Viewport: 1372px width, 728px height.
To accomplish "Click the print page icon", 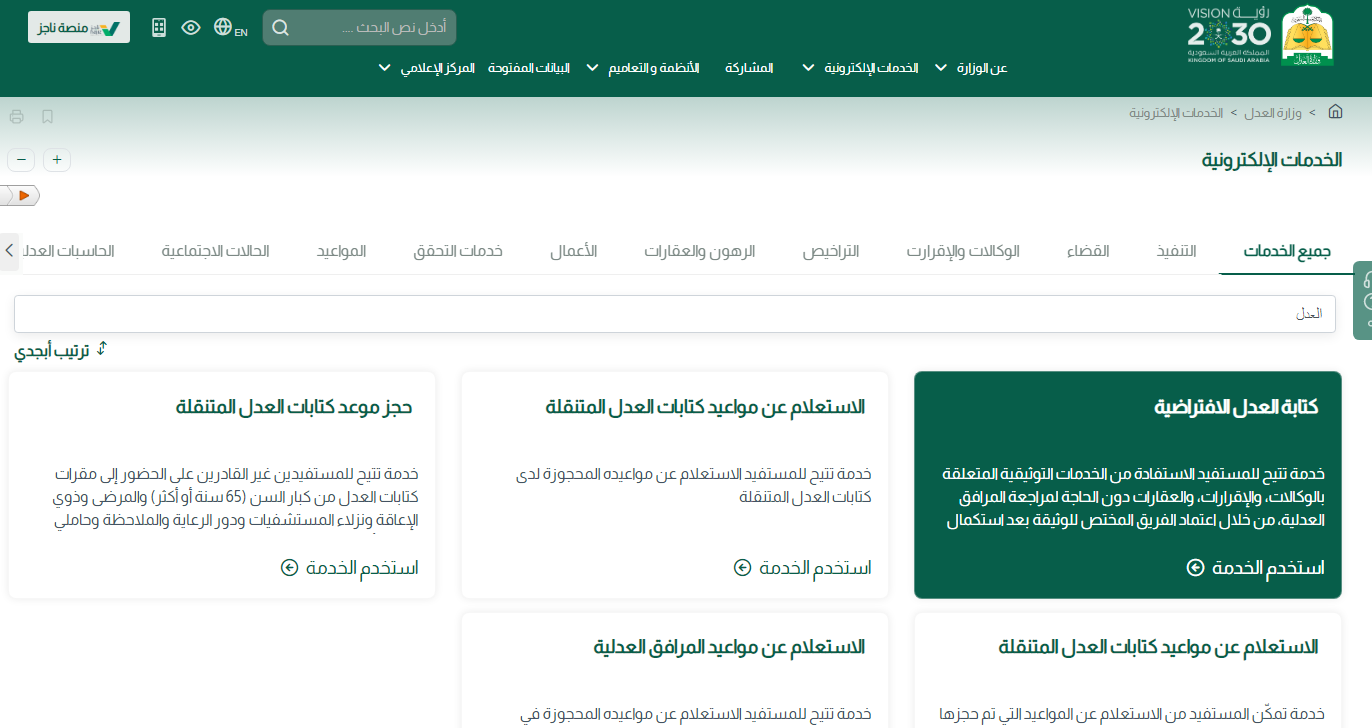I will [x=16, y=117].
